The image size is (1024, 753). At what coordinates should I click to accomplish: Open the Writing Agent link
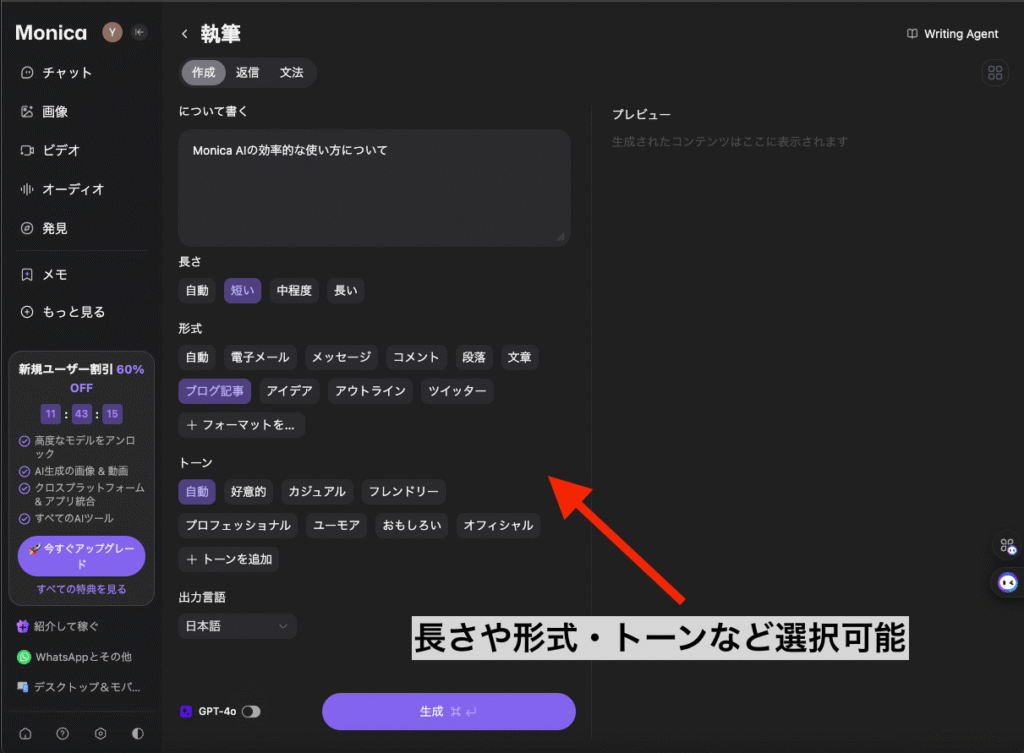953,34
